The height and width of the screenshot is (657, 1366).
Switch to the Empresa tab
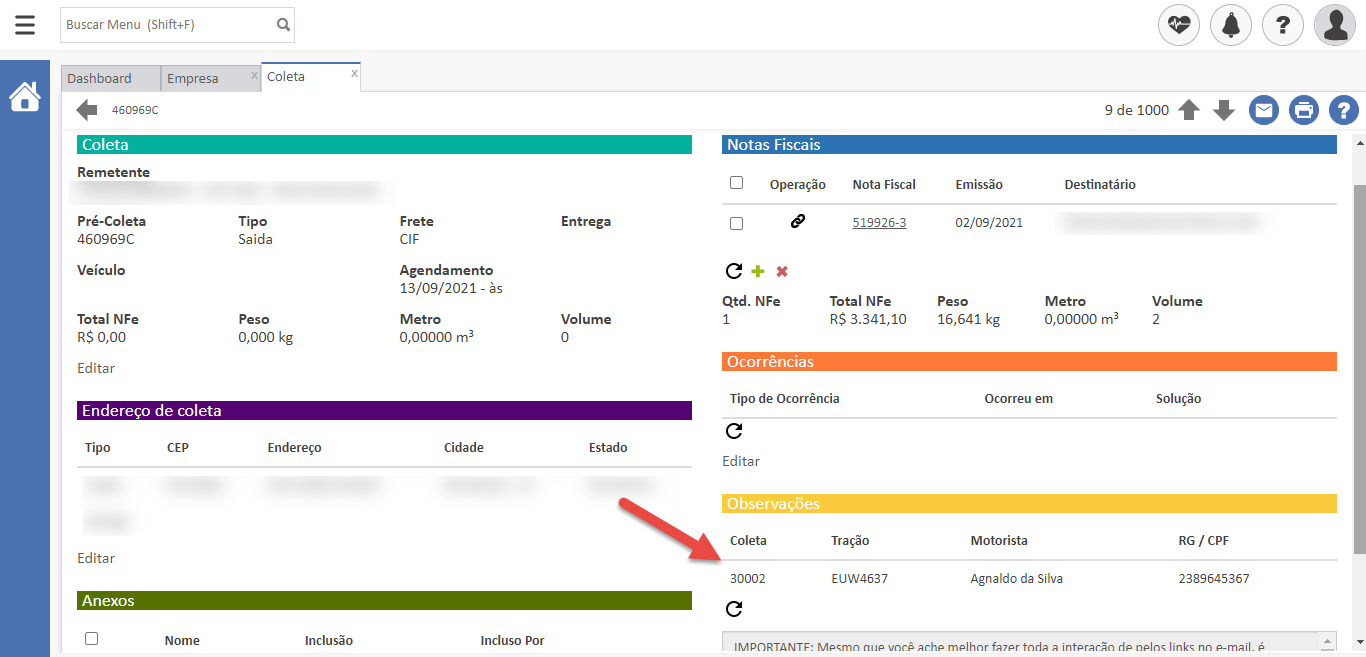click(193, 78)
